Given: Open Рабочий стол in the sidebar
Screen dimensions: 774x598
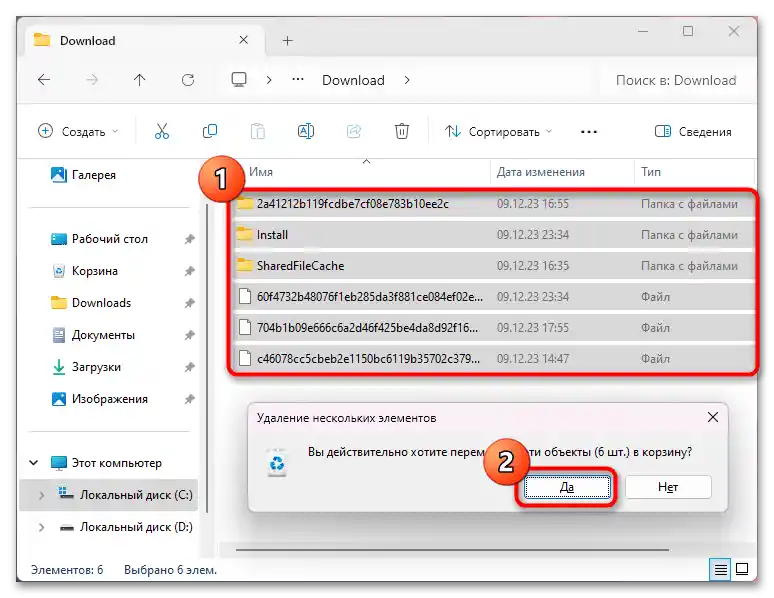Looking at the screenshot, I should 99,239.
